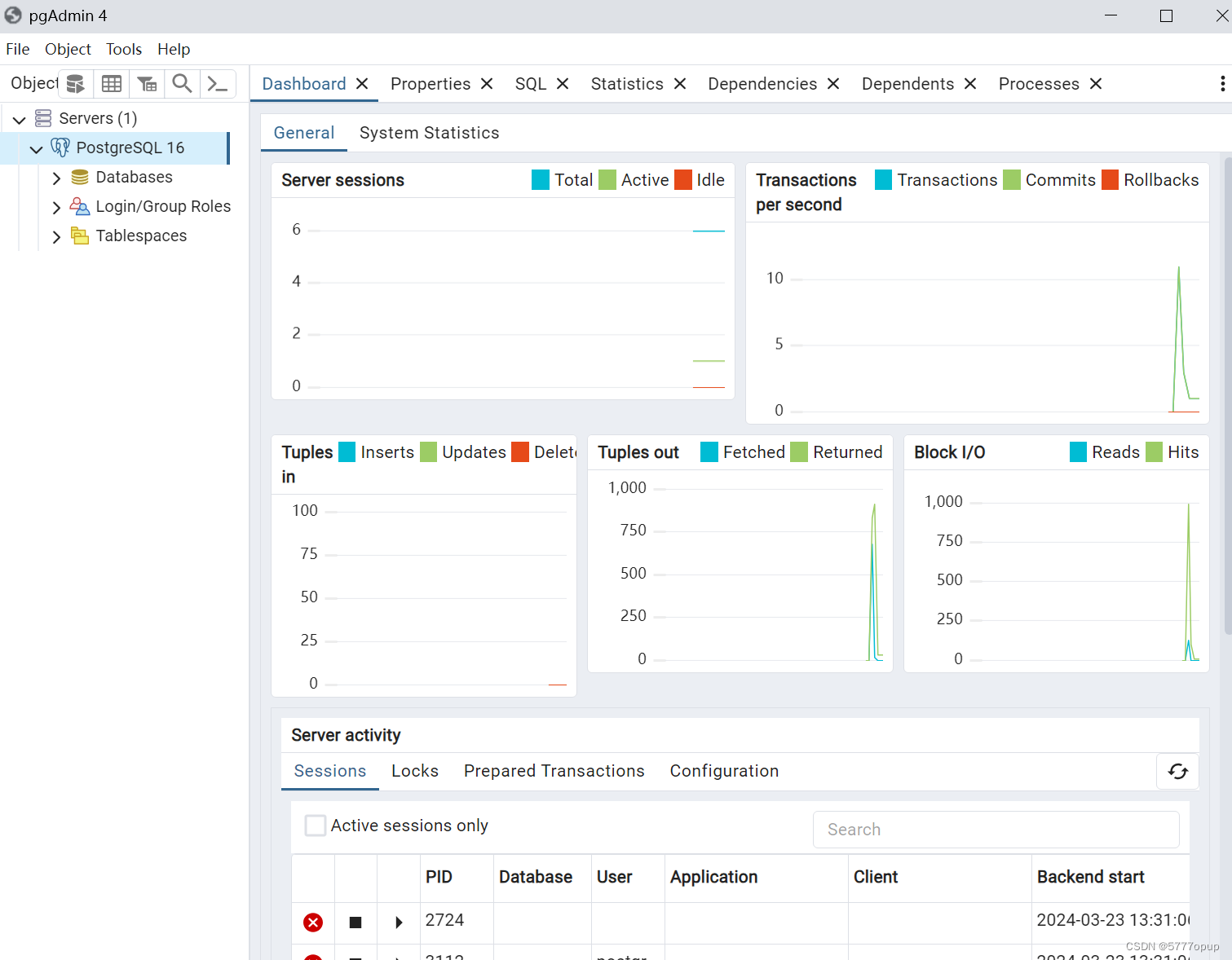Viewport: 1232px width, 960px height.
Task: Click the View Data table icon
Action: point(112,84)
